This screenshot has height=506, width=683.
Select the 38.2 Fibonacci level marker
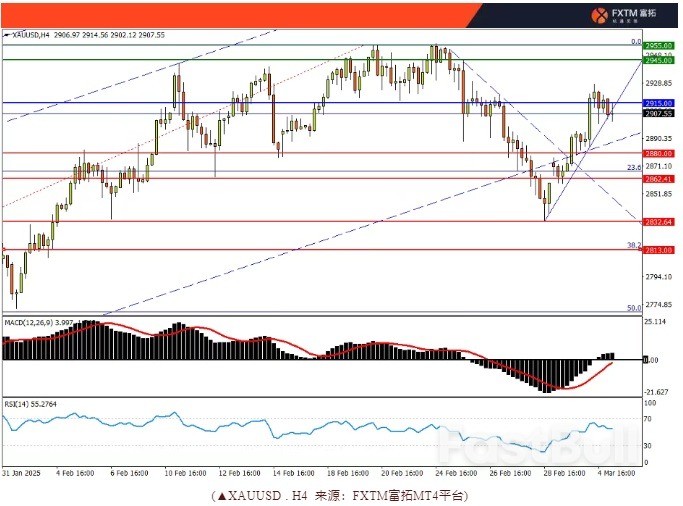point(633,244)
